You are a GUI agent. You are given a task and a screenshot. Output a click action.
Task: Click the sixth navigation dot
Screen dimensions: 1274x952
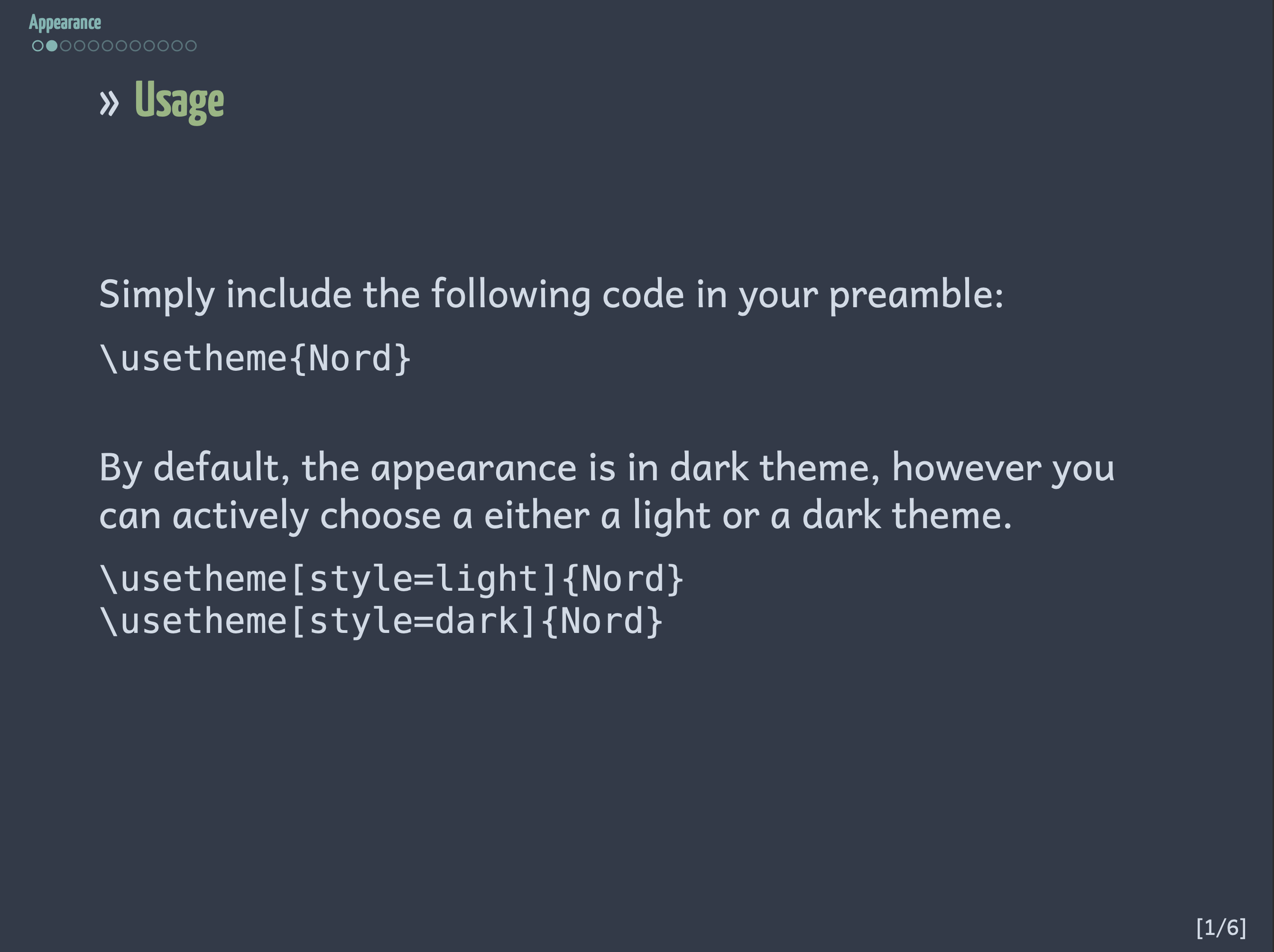(x=107, y=46)
